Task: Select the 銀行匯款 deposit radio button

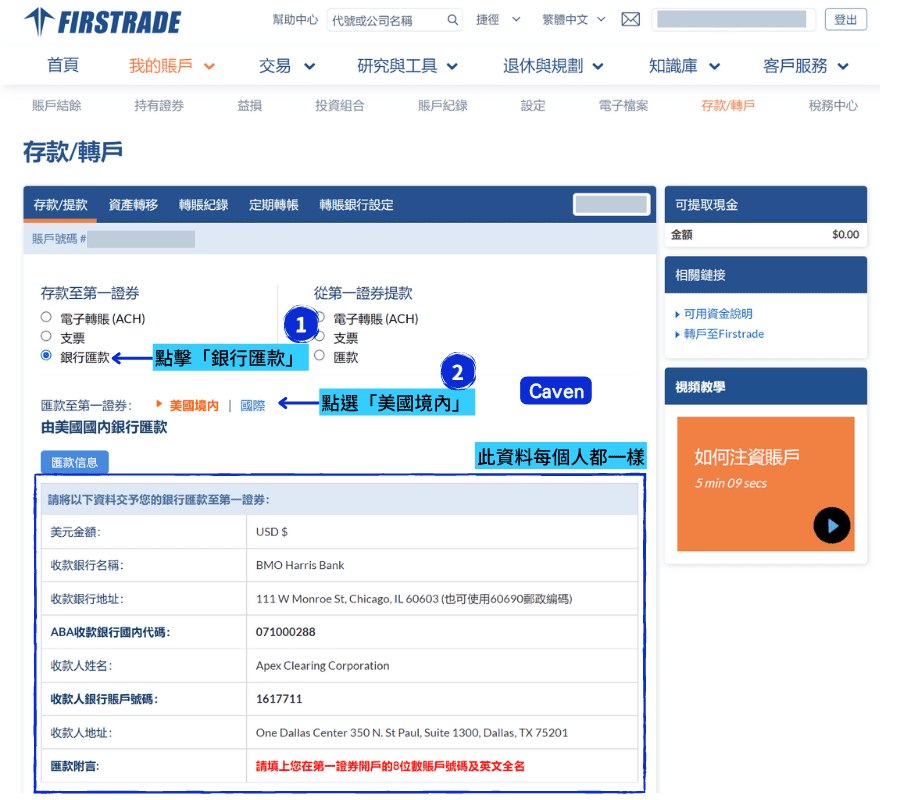Action: (44, 355)
